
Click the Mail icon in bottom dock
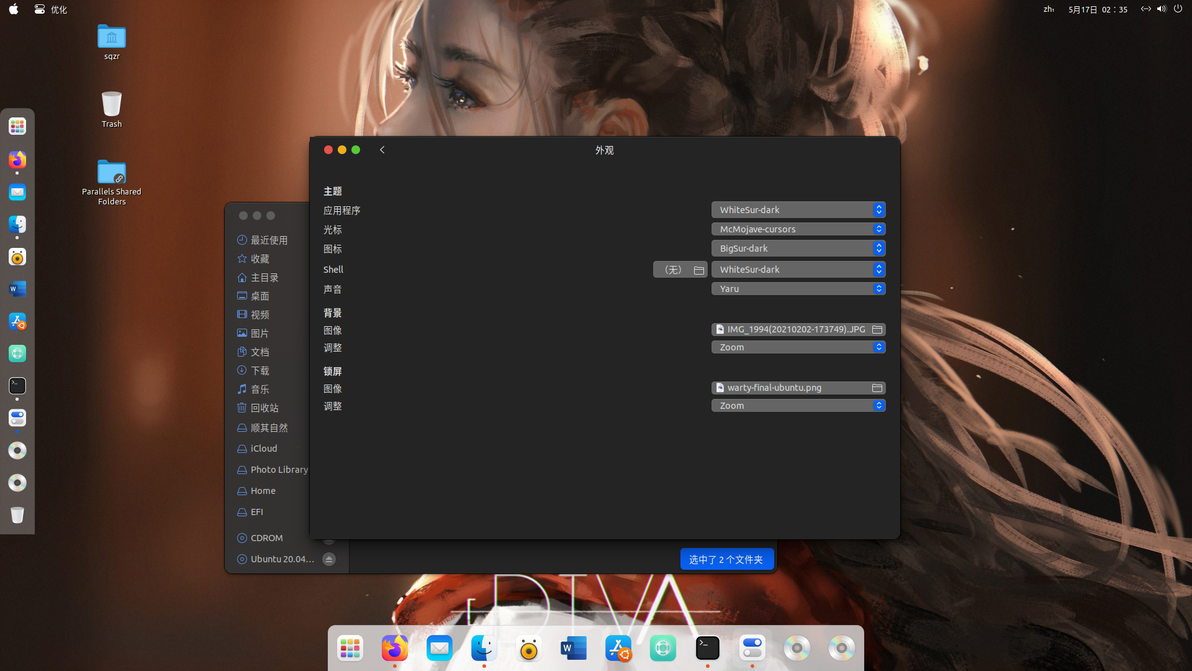click(439, 648)
